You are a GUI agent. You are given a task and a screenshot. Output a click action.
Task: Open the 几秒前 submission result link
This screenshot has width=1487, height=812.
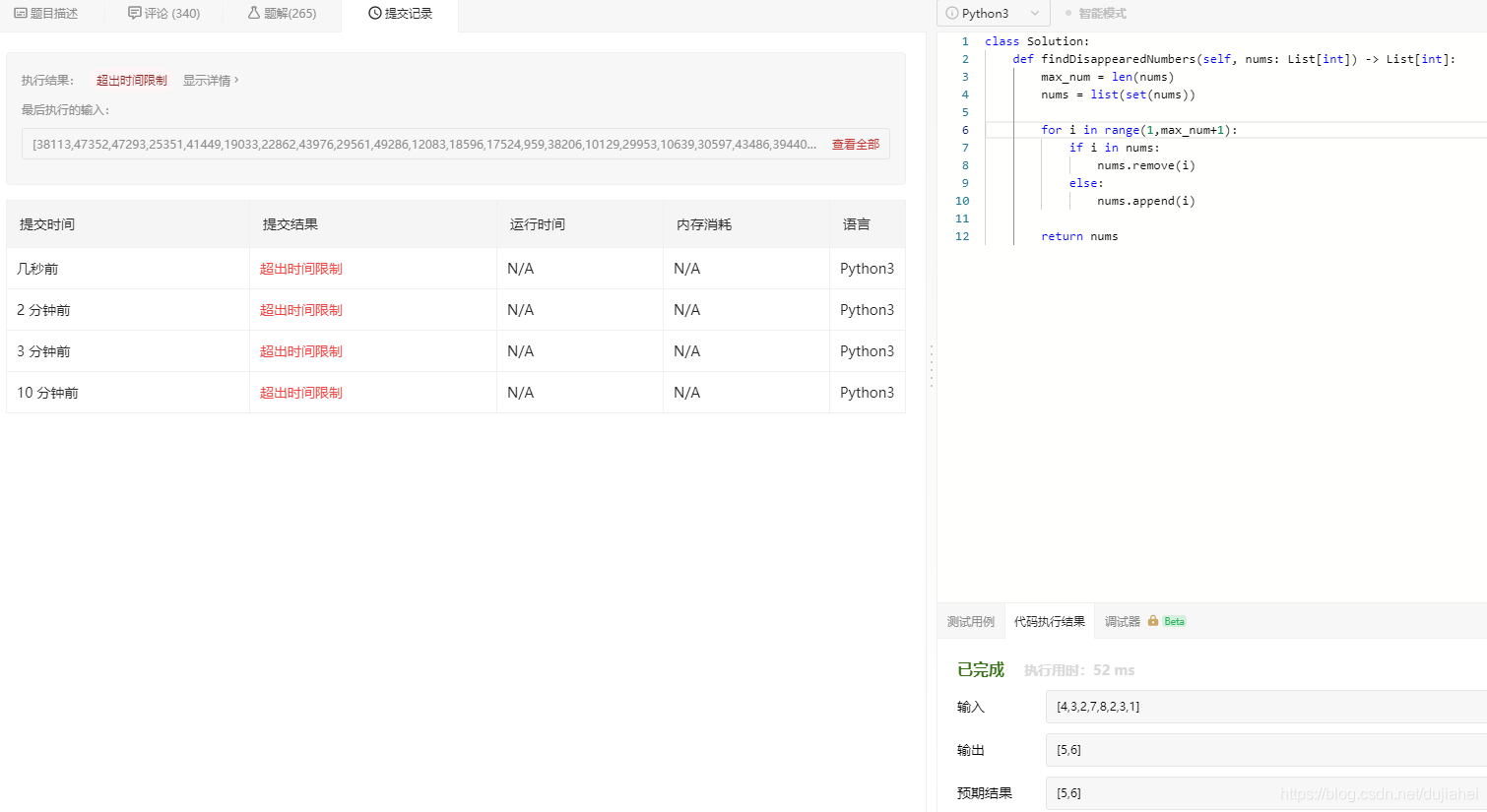tap(301, 269)
